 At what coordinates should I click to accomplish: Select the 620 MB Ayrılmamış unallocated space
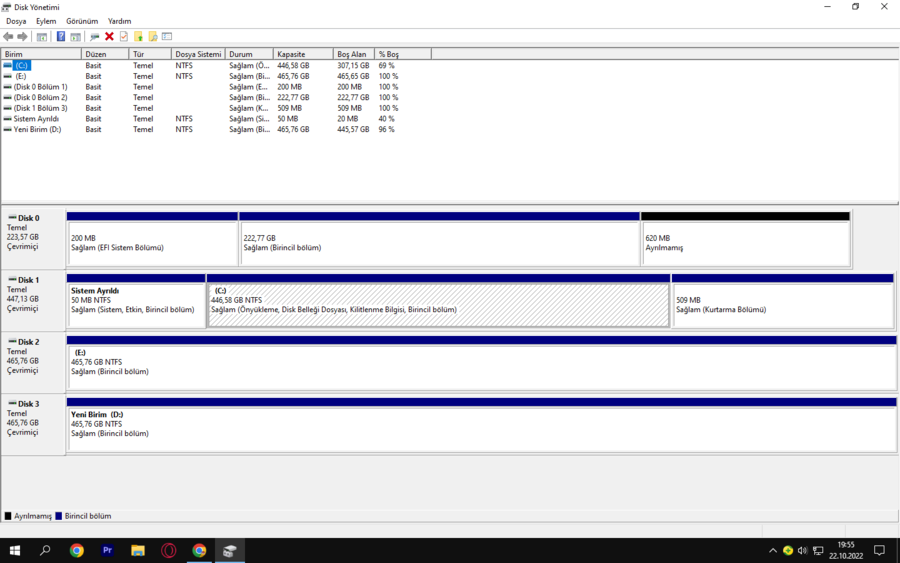pyautogui.click(x=745, y=239)
